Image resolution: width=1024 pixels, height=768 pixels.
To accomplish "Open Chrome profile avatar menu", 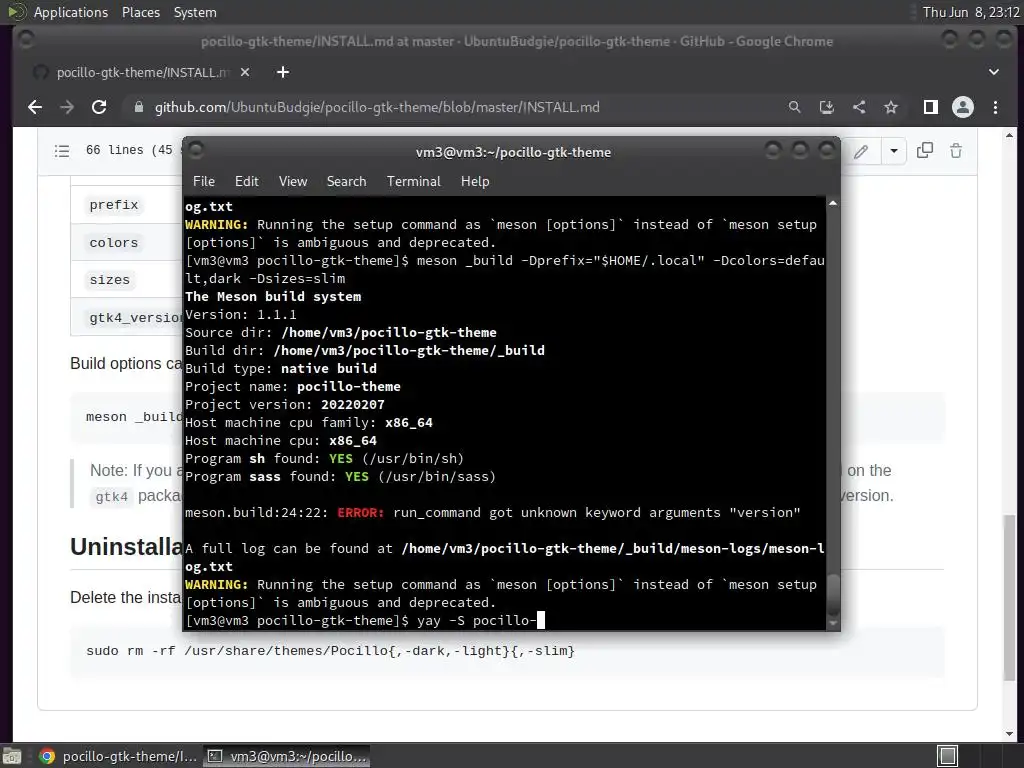I will 963,107.
